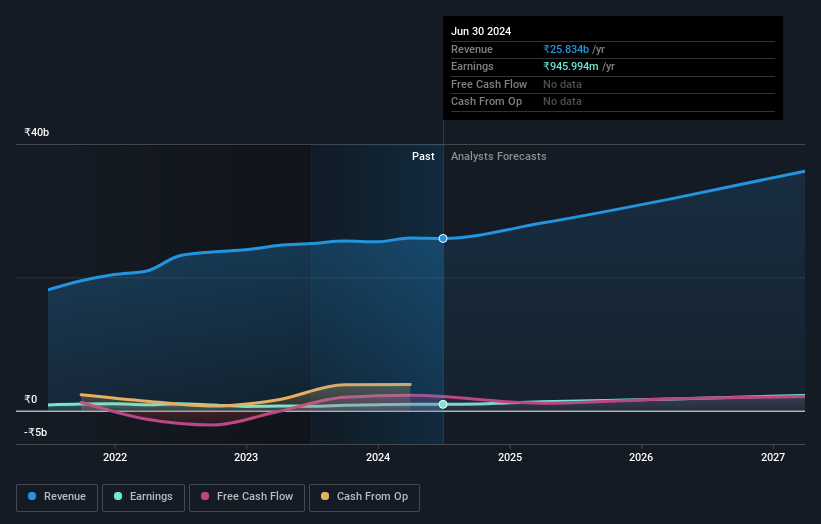Click the ₹0 y-axis label

click(x=31, y=399)
